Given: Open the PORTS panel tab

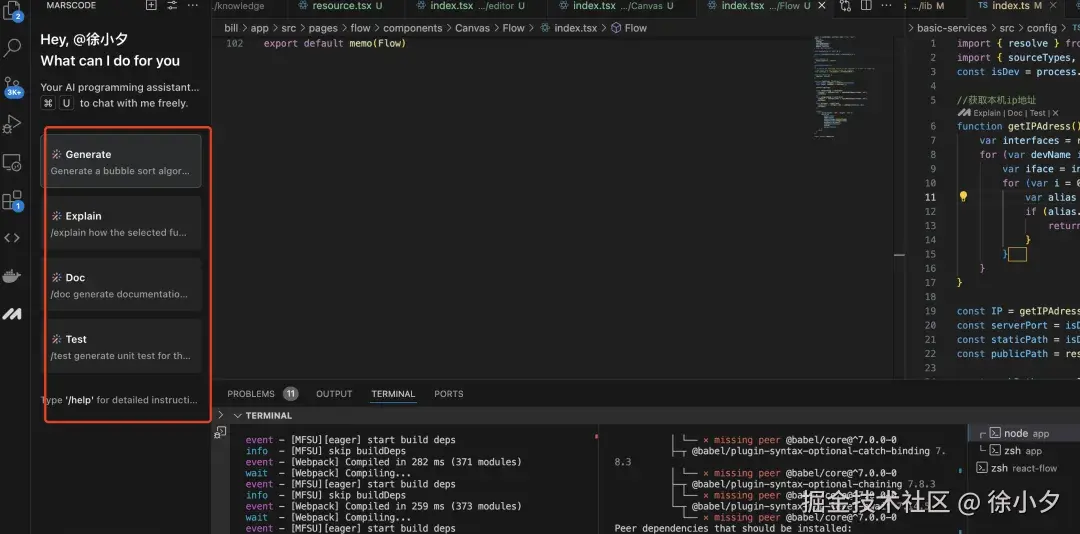Looking at the screenshot, I should point(448,394).
